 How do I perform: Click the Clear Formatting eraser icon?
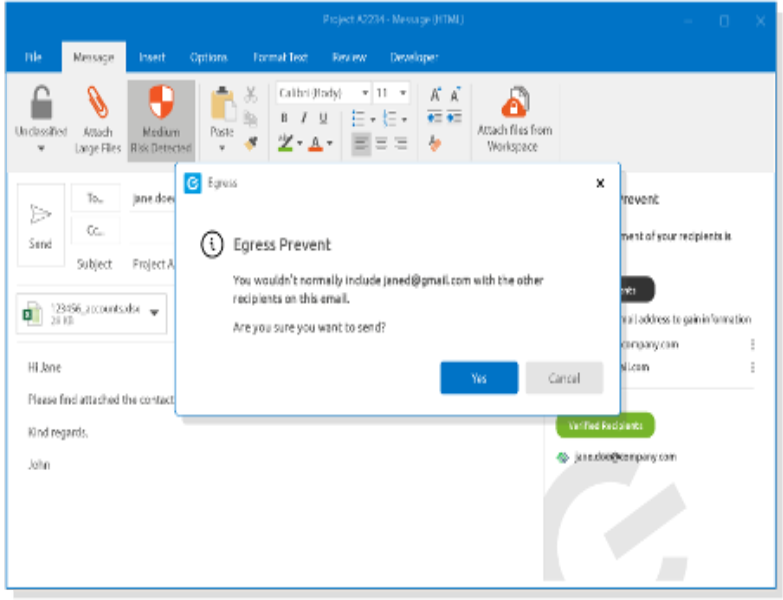point(434,143)
